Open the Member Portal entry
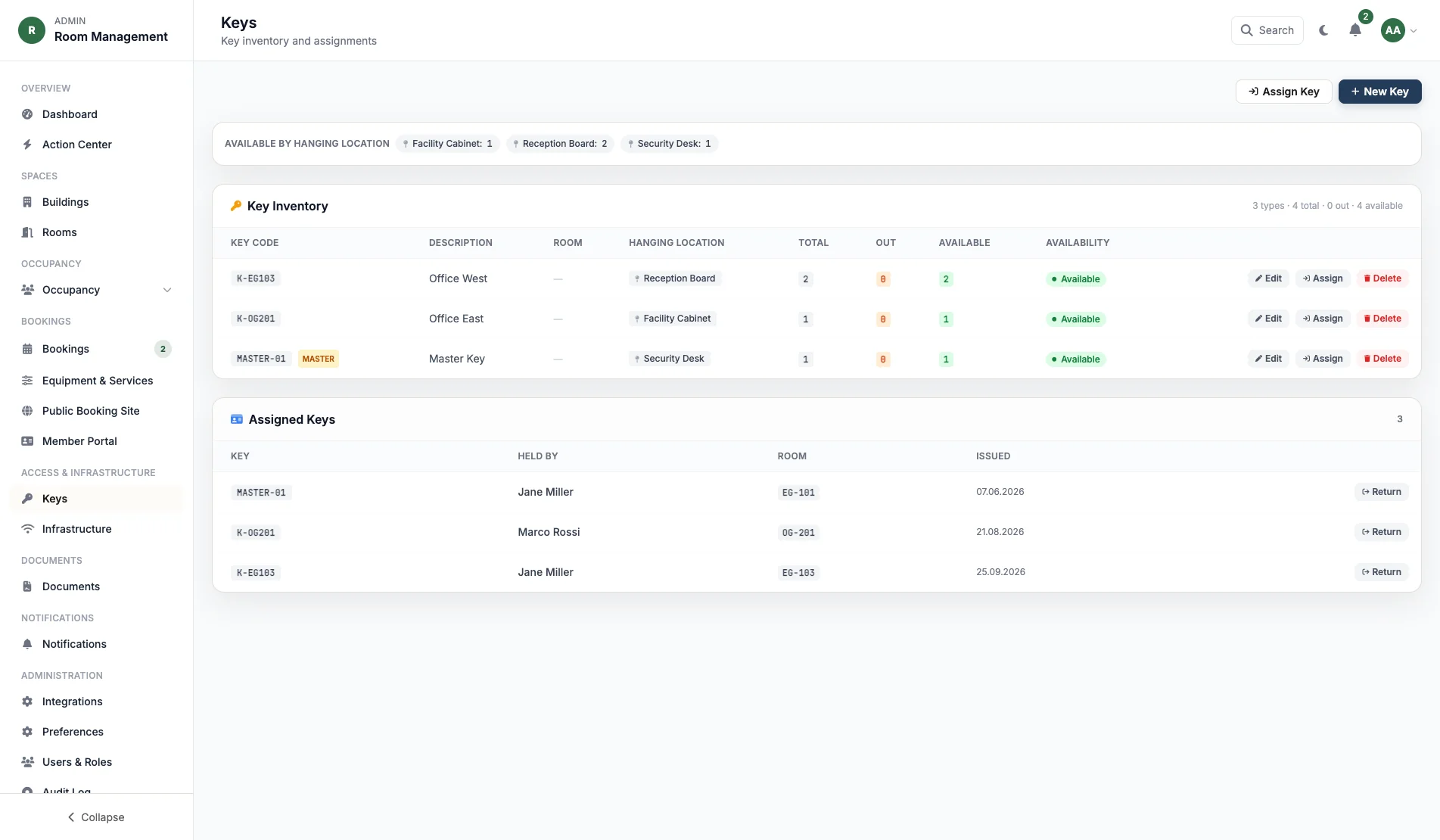 (97, 441)
